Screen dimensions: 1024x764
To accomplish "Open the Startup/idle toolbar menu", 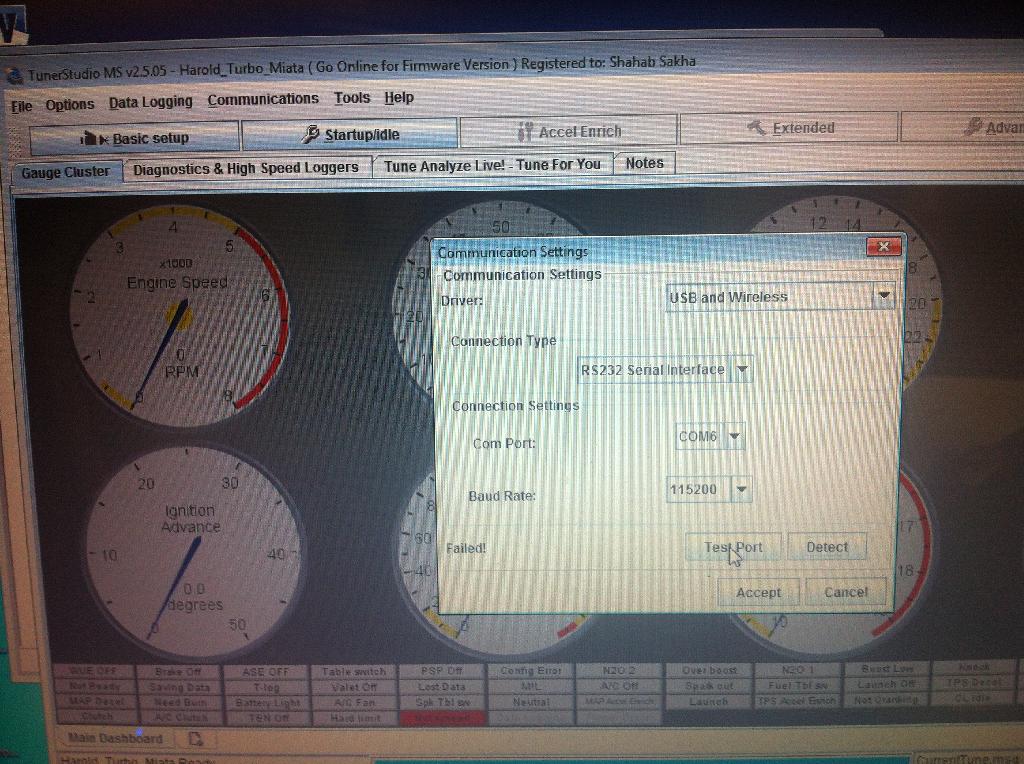I will [x=349, y=135].
